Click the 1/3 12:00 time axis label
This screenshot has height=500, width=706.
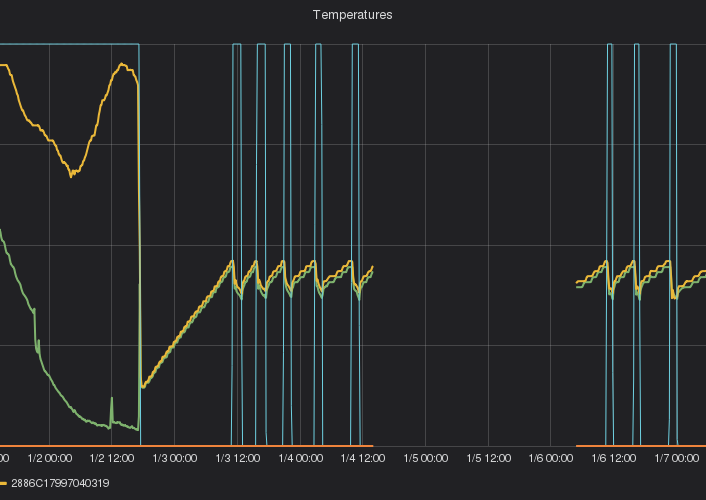238,458
